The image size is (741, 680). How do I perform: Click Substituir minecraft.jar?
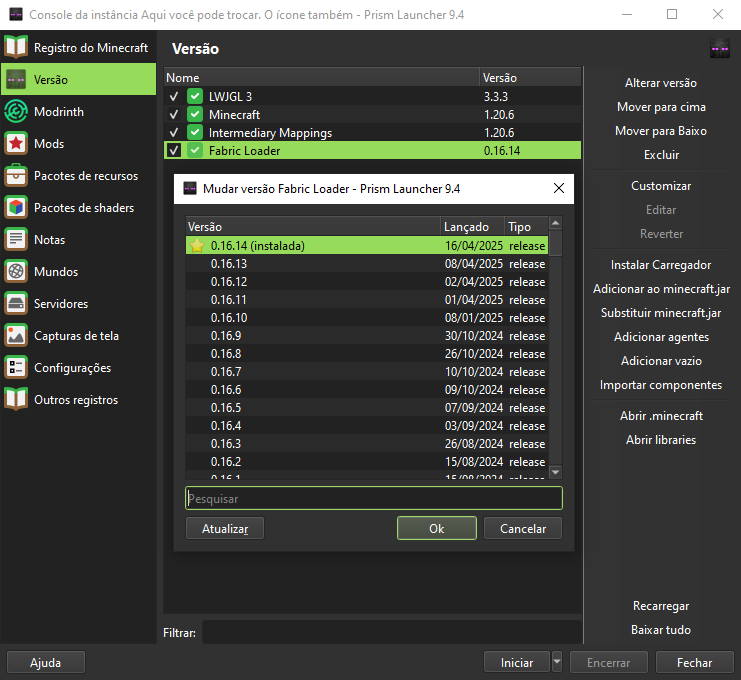(x=661, y=313)
